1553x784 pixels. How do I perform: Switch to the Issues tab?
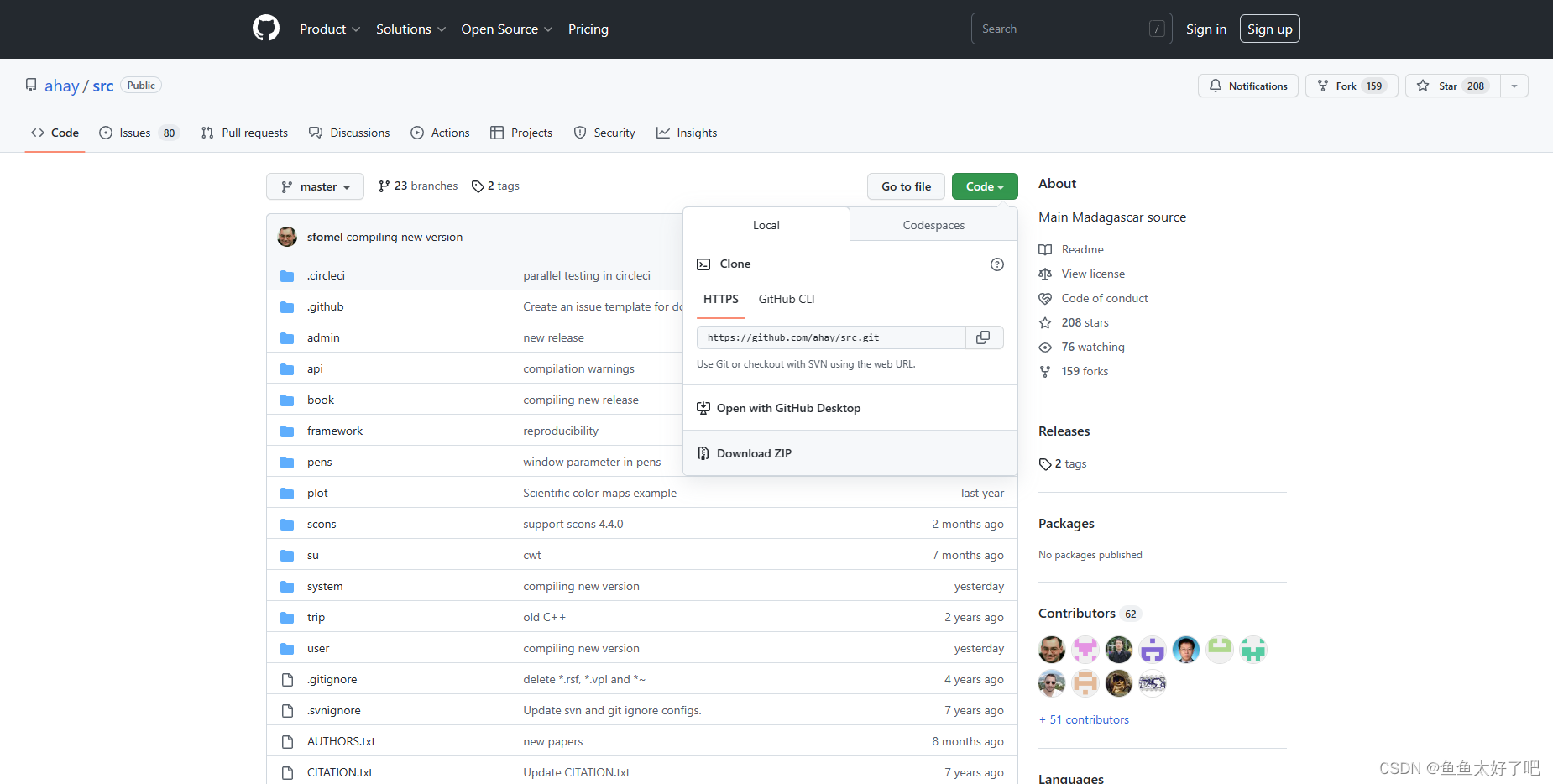139,133
